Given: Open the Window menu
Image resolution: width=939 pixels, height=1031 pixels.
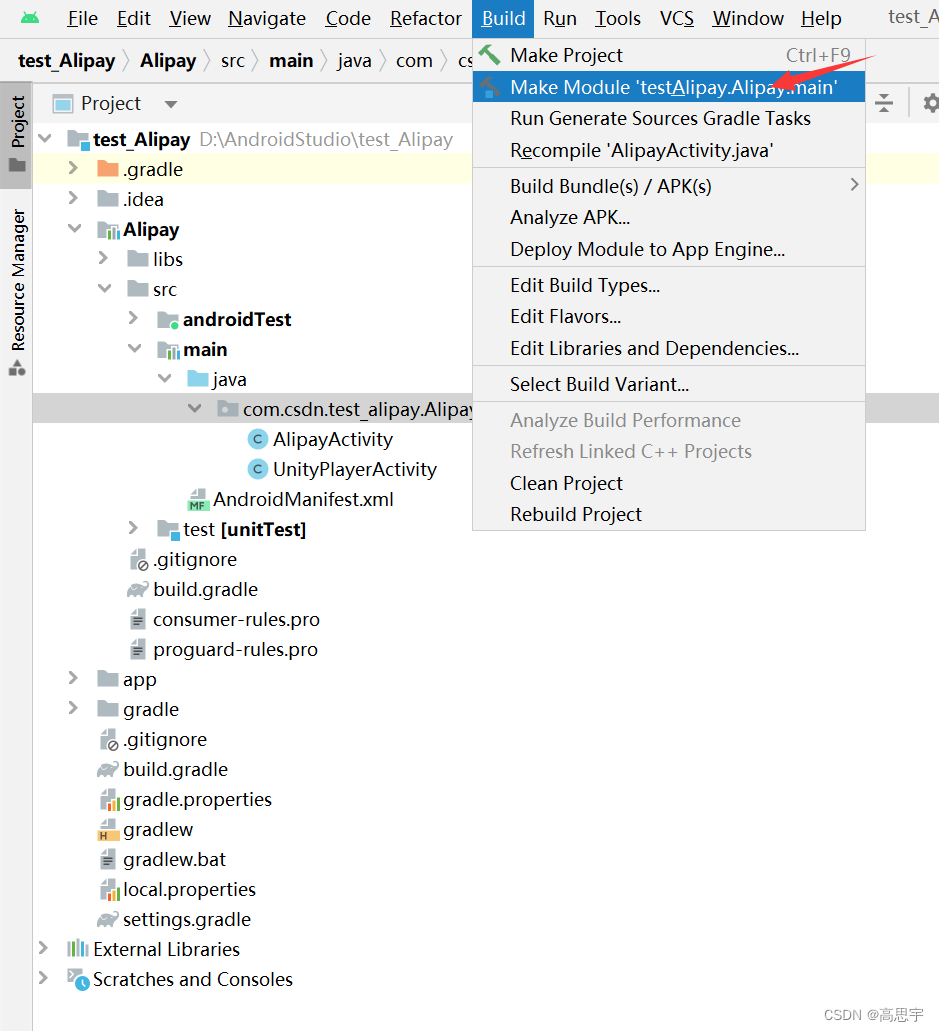Looking at the screenshot, I should [748, 18].
